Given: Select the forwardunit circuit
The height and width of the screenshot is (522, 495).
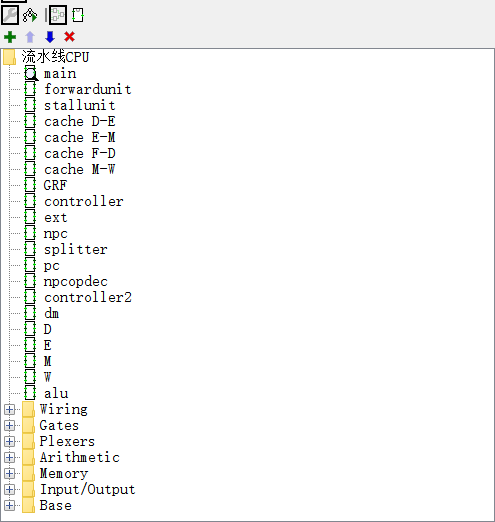Looking at the screenshot, I should 88,89.
